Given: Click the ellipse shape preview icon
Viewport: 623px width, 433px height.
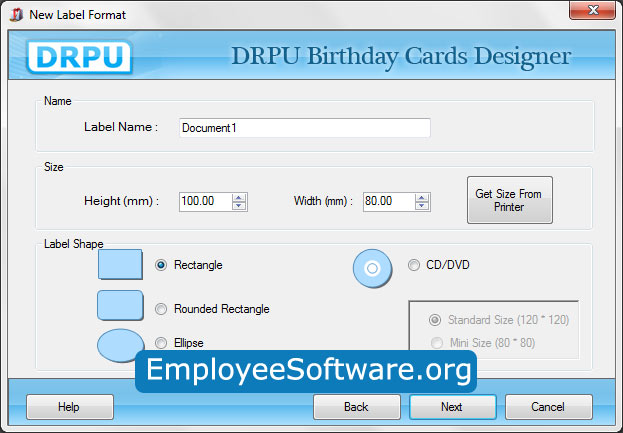Looking at the screenshot, I should (x=121, y=345).
